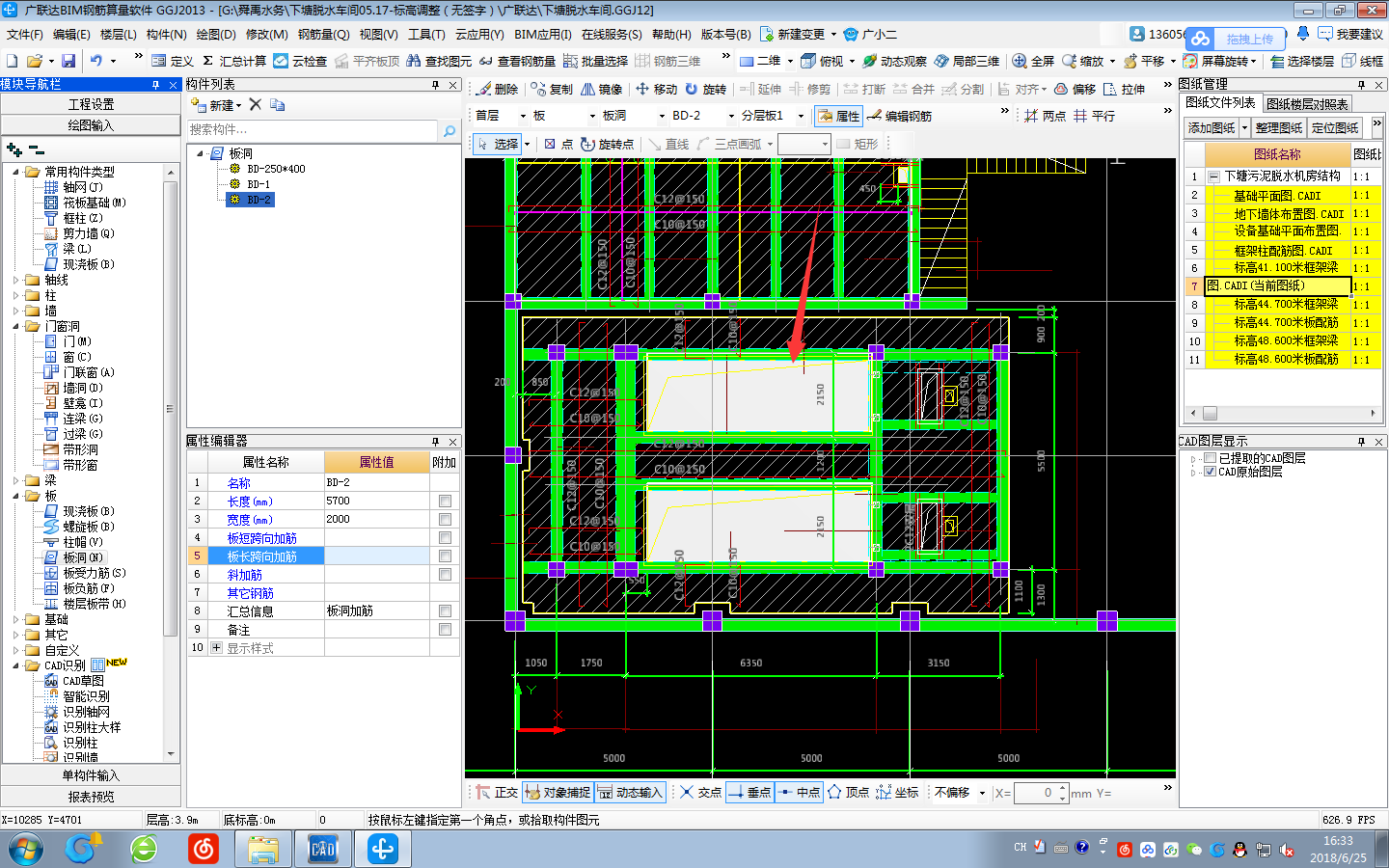This screenshot has height=868, width=1389.
Task: Toggle 斜加筋 additional checkbox
Action: pyautogui.click(x=445, y=575)
